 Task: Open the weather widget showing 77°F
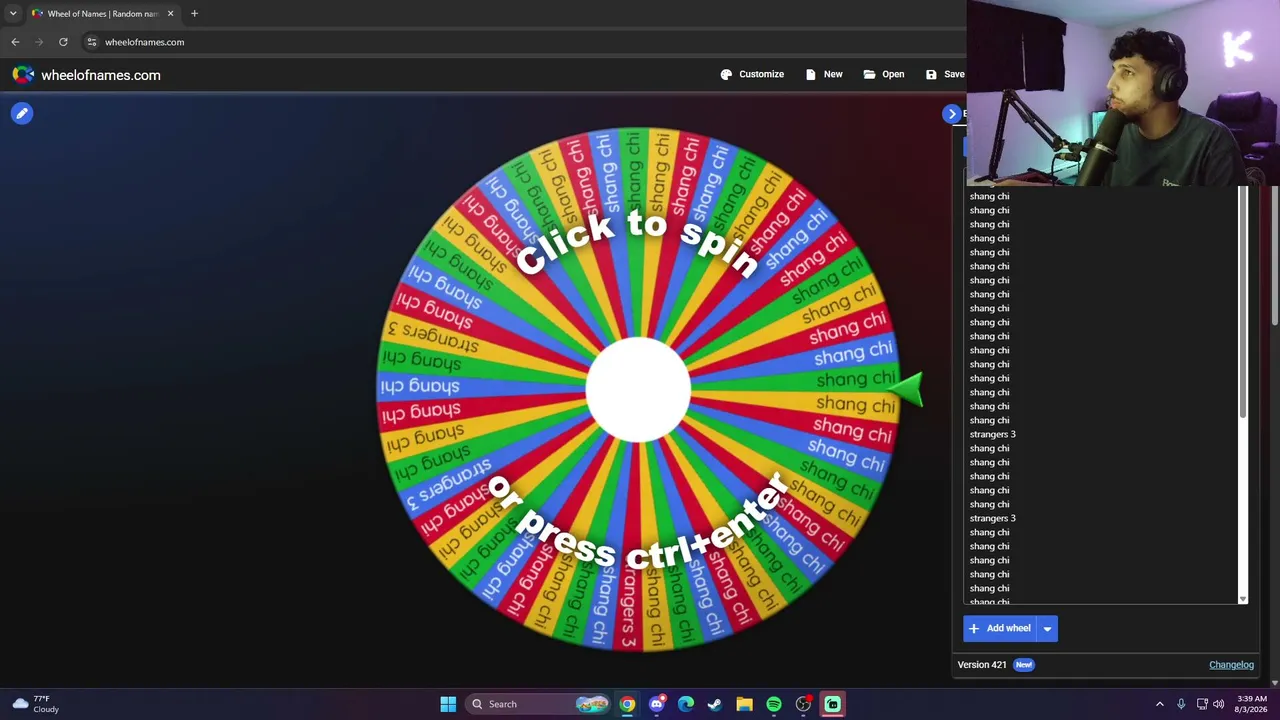[x=36, y=704]
